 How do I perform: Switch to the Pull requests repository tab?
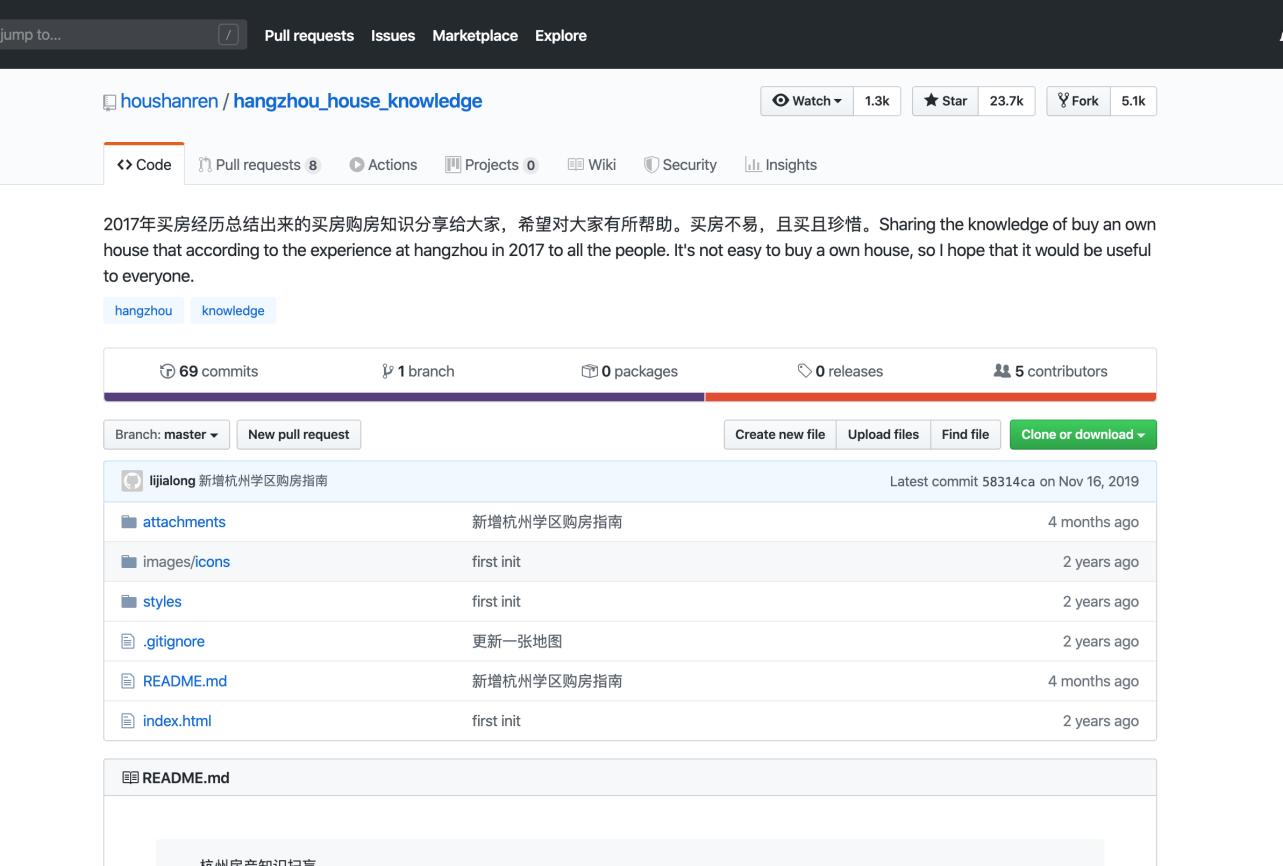[x=258, y=165]
